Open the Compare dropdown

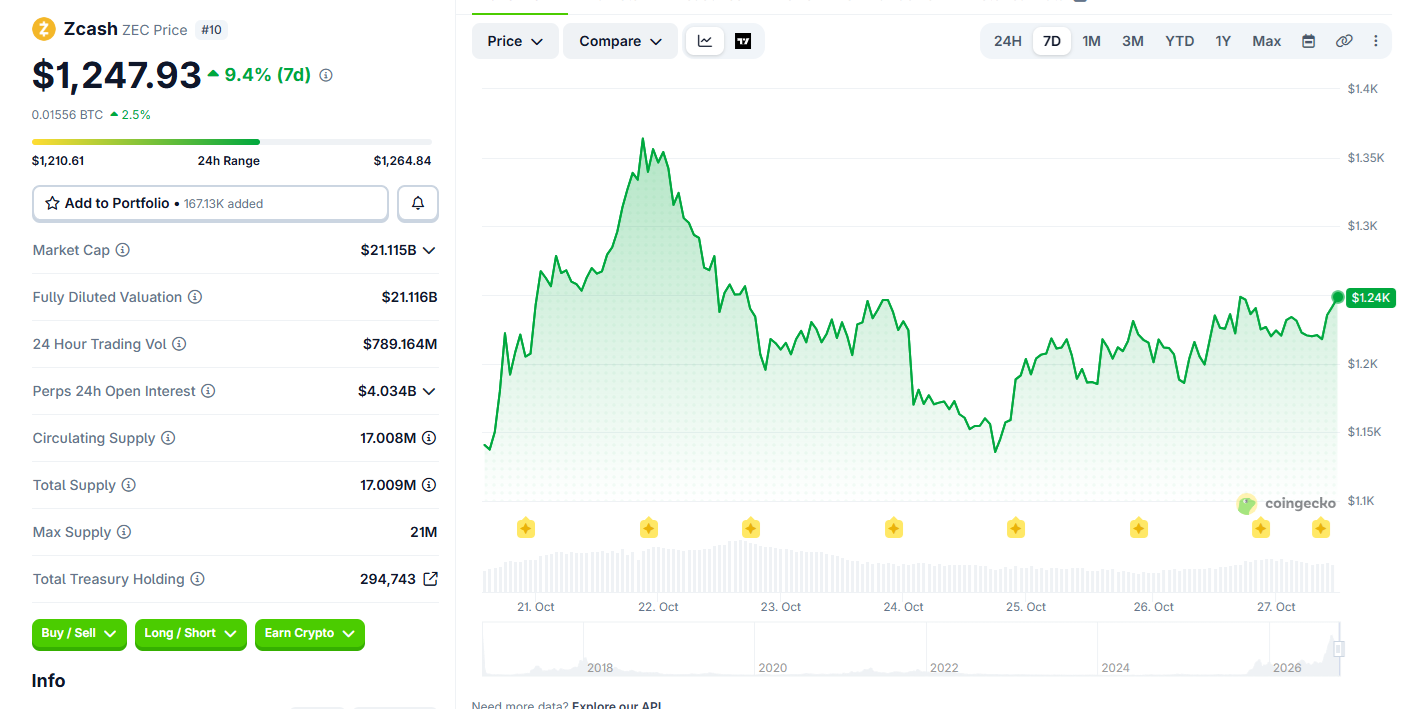(x=621, y=41)
